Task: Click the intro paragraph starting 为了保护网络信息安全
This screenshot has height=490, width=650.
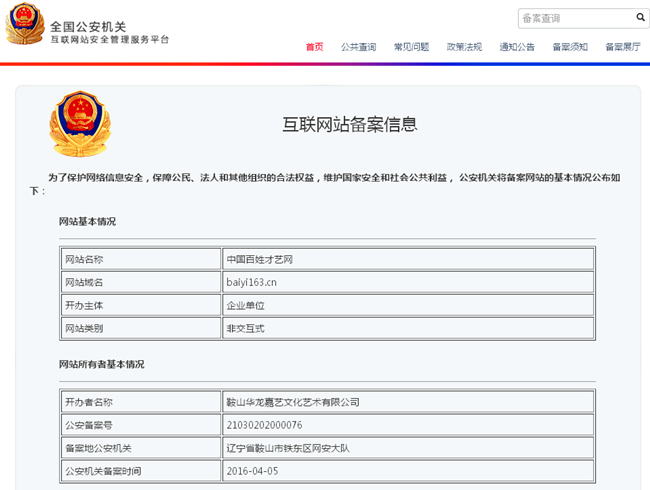Action: (325, 184)
